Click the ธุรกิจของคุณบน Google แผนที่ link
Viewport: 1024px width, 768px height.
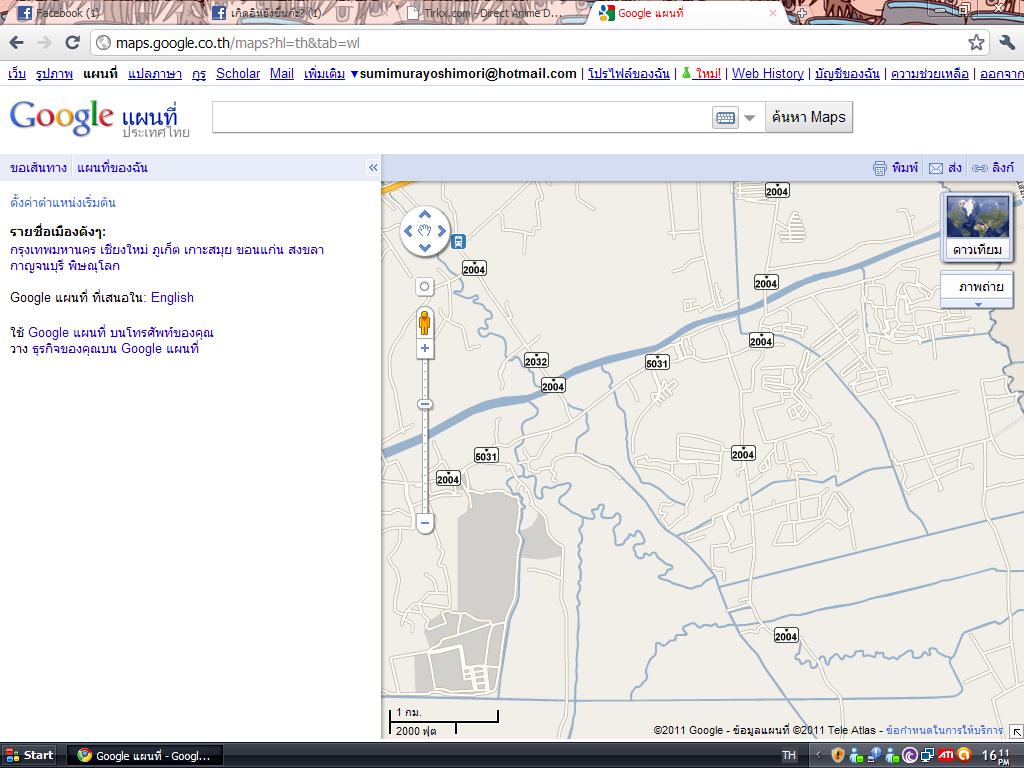tap(115, 349)
